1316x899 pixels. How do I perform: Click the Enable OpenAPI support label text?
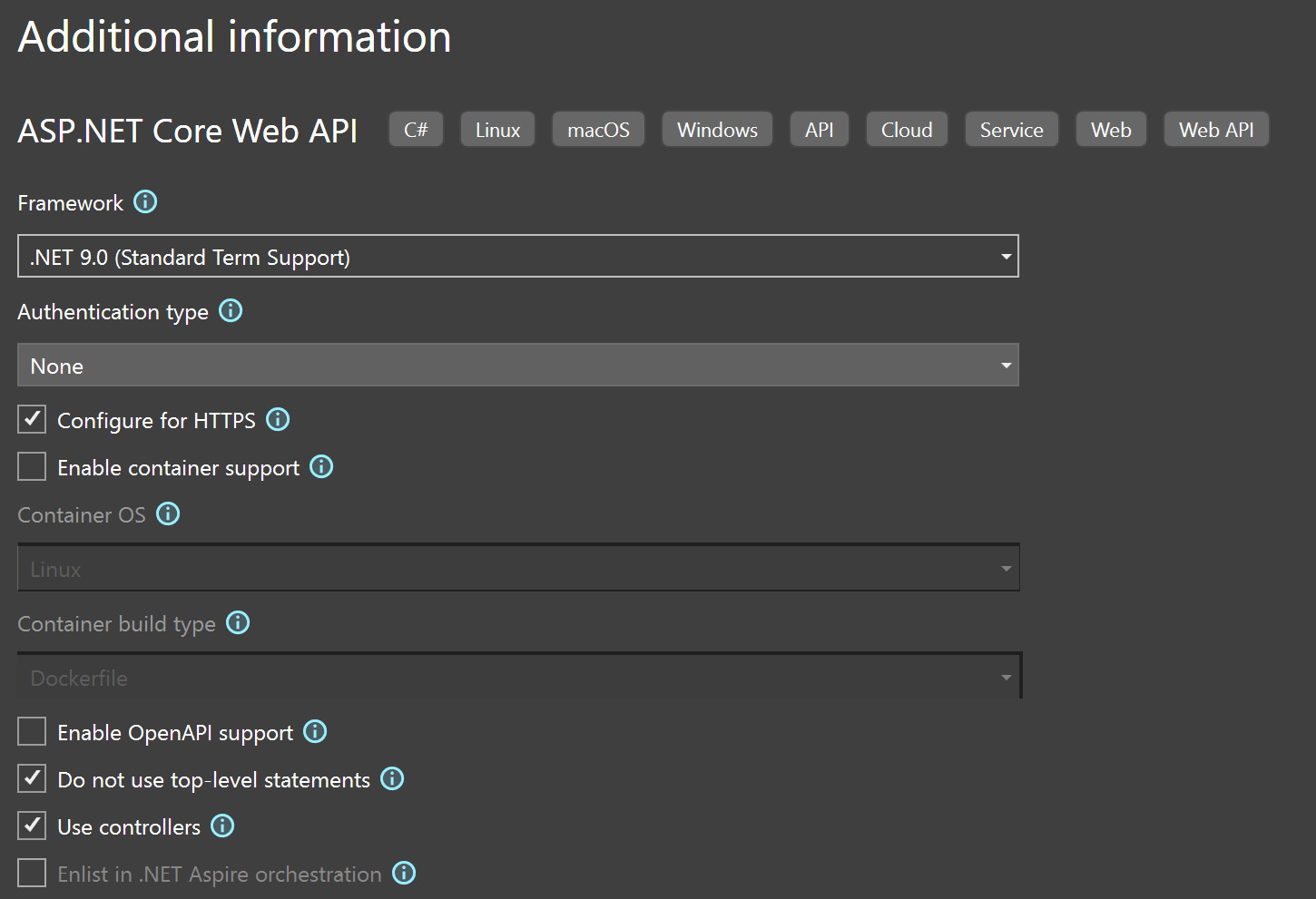click(175, 733)
